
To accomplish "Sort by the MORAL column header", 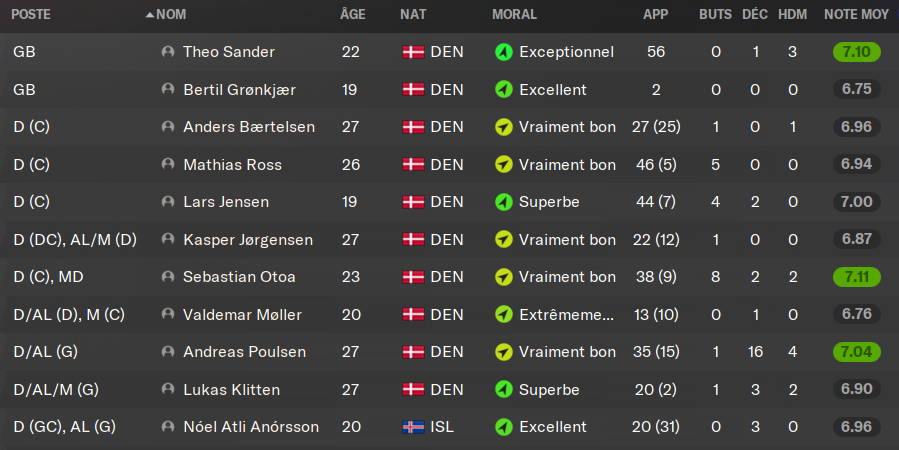I will pyautogui.click(x=514, y=15).
